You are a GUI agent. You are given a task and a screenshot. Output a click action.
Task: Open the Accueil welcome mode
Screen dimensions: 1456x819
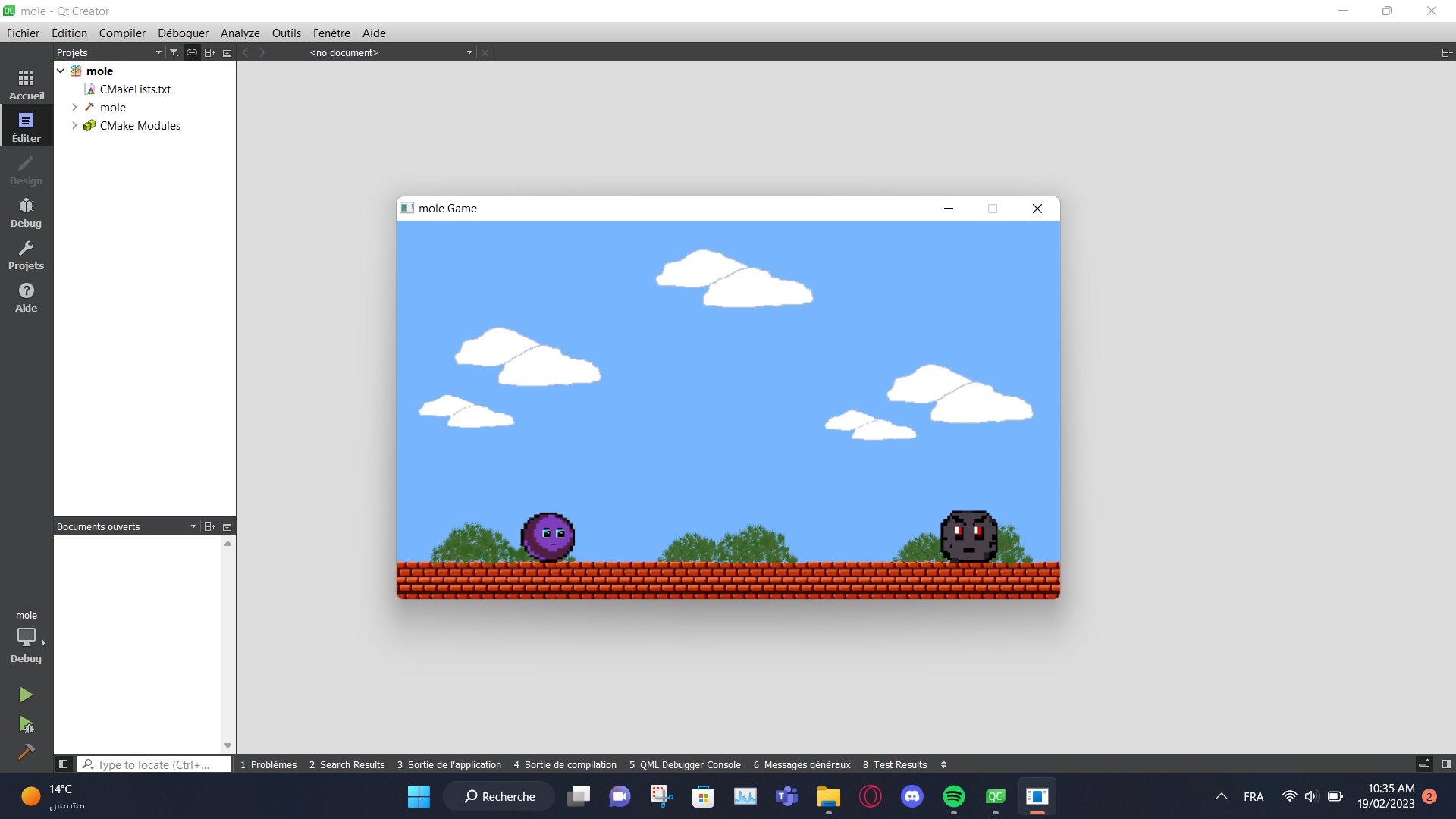coord(27,84)
